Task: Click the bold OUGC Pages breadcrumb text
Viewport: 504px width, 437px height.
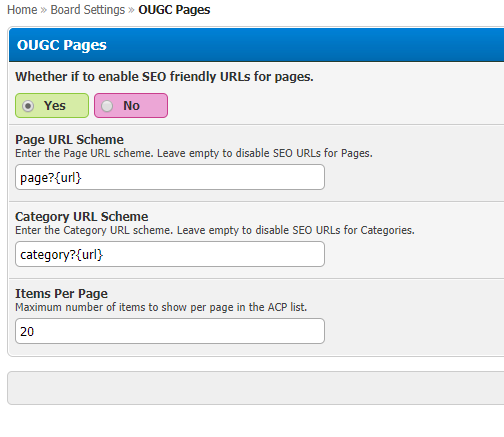Action: point(174,10)
